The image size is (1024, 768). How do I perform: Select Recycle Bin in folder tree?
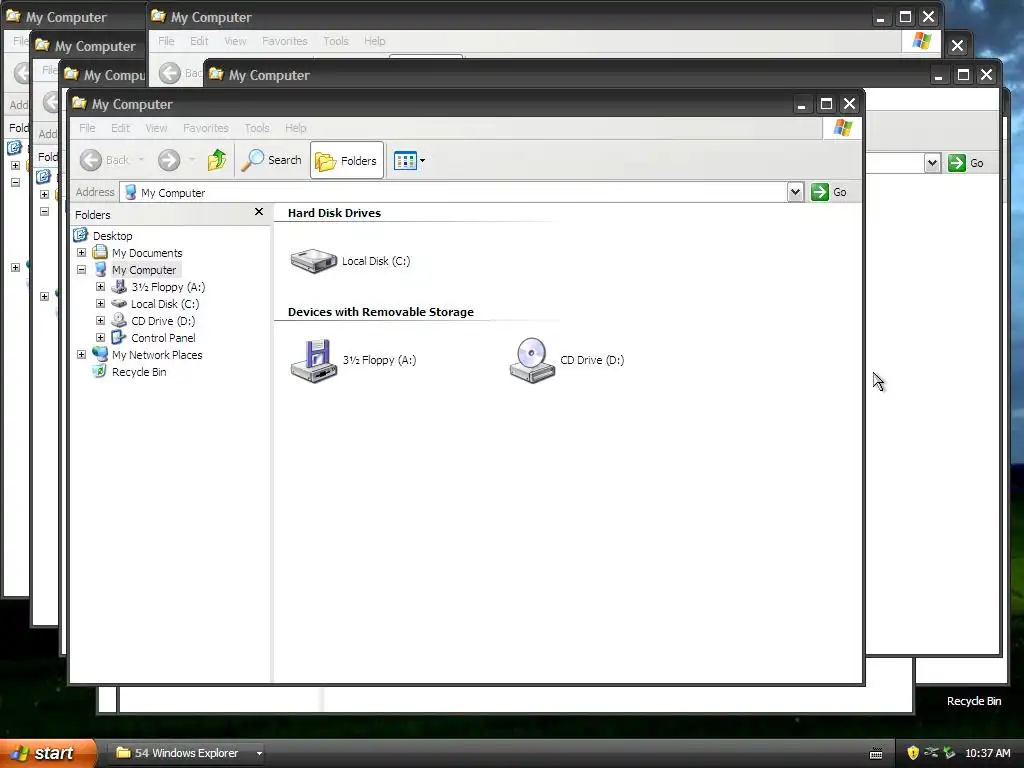139,372
